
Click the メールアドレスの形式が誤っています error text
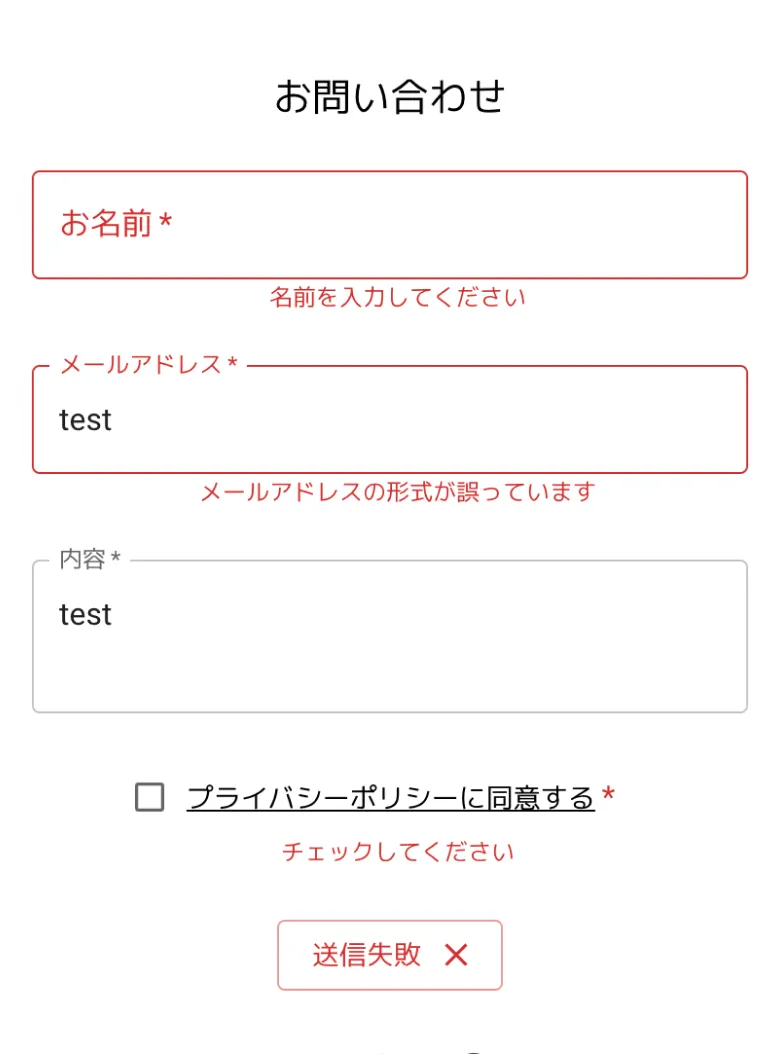[397, 491]
